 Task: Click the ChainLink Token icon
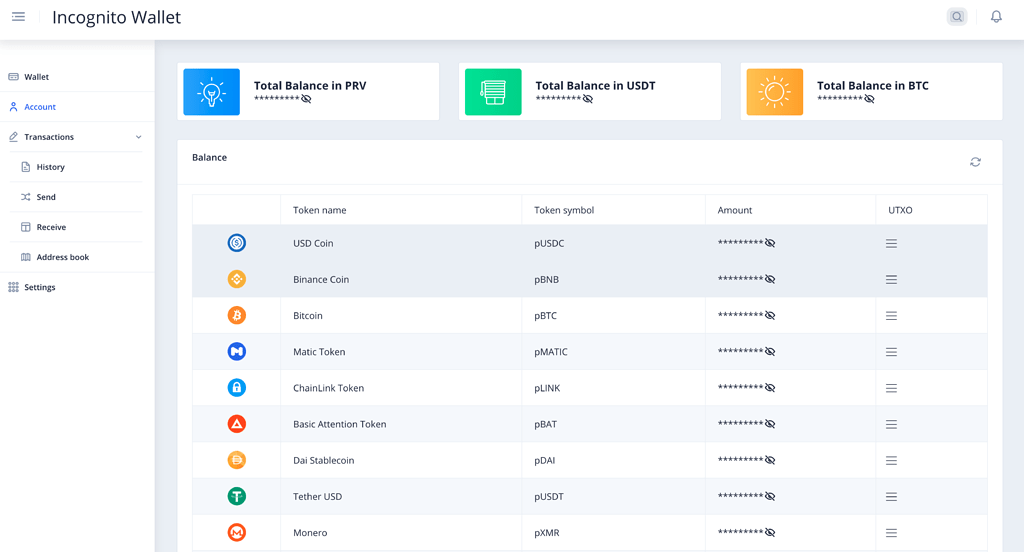(x=237, y=388)
